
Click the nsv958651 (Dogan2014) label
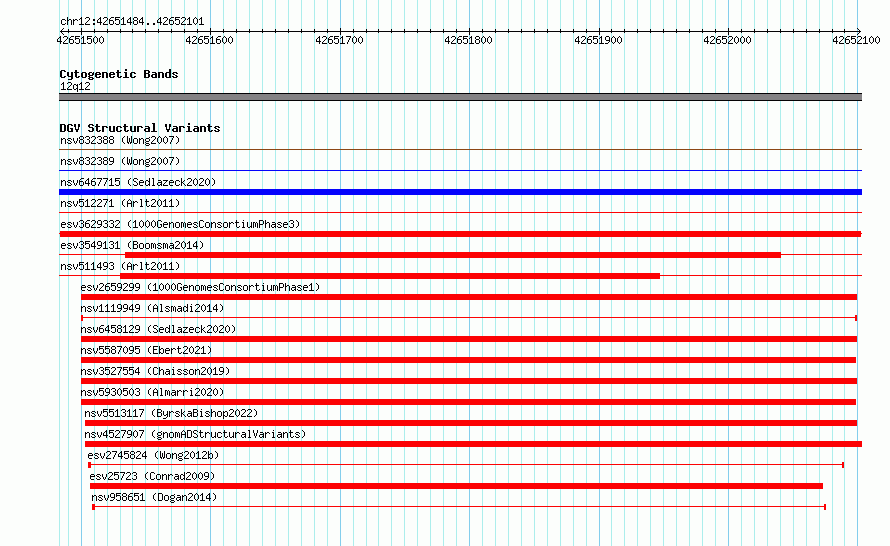coord(154,497)
